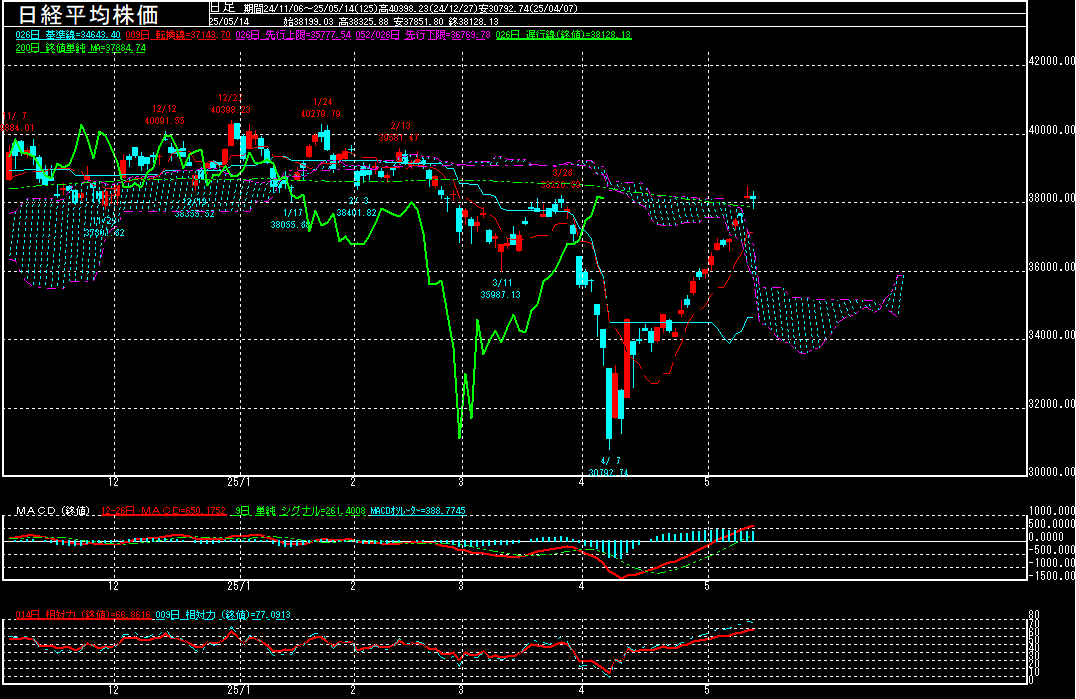
Task: Click the 1/17 38055.68 low annotation
Action: point(291,220)
